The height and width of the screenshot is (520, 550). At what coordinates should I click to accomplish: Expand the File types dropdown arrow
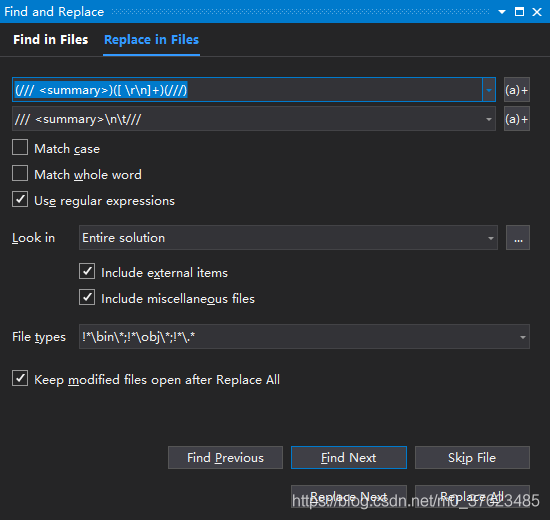(x=523, y=337)
